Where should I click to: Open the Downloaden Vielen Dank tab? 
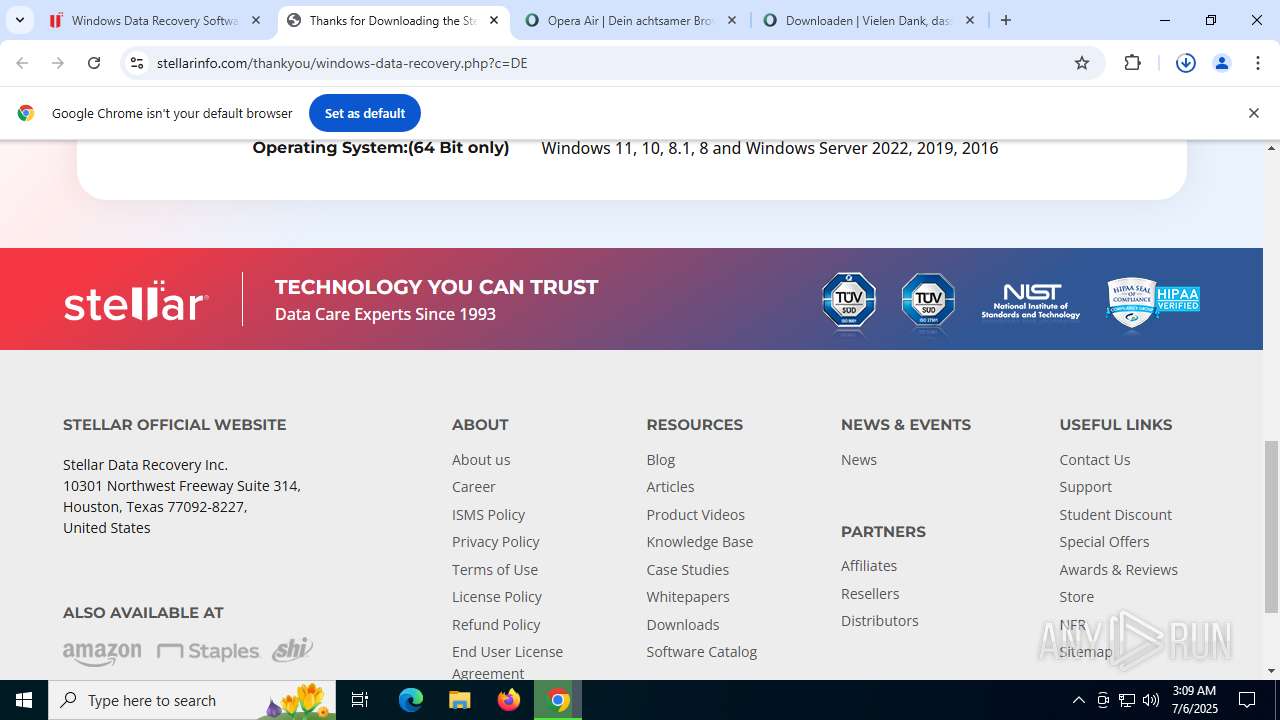pyautogui.click(x=869, y=20)
